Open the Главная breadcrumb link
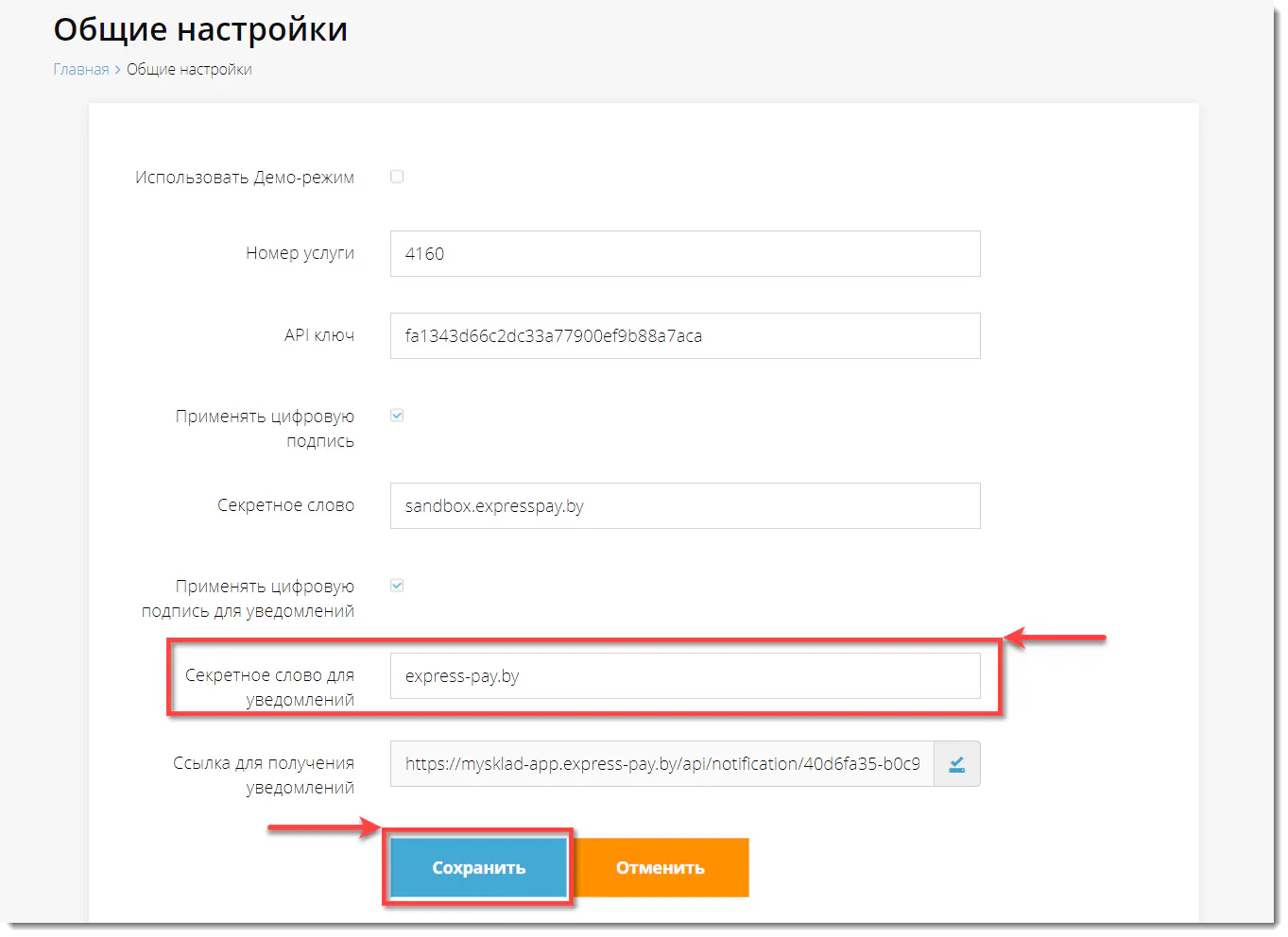The image size is (1288, 937). coord(80,69)
